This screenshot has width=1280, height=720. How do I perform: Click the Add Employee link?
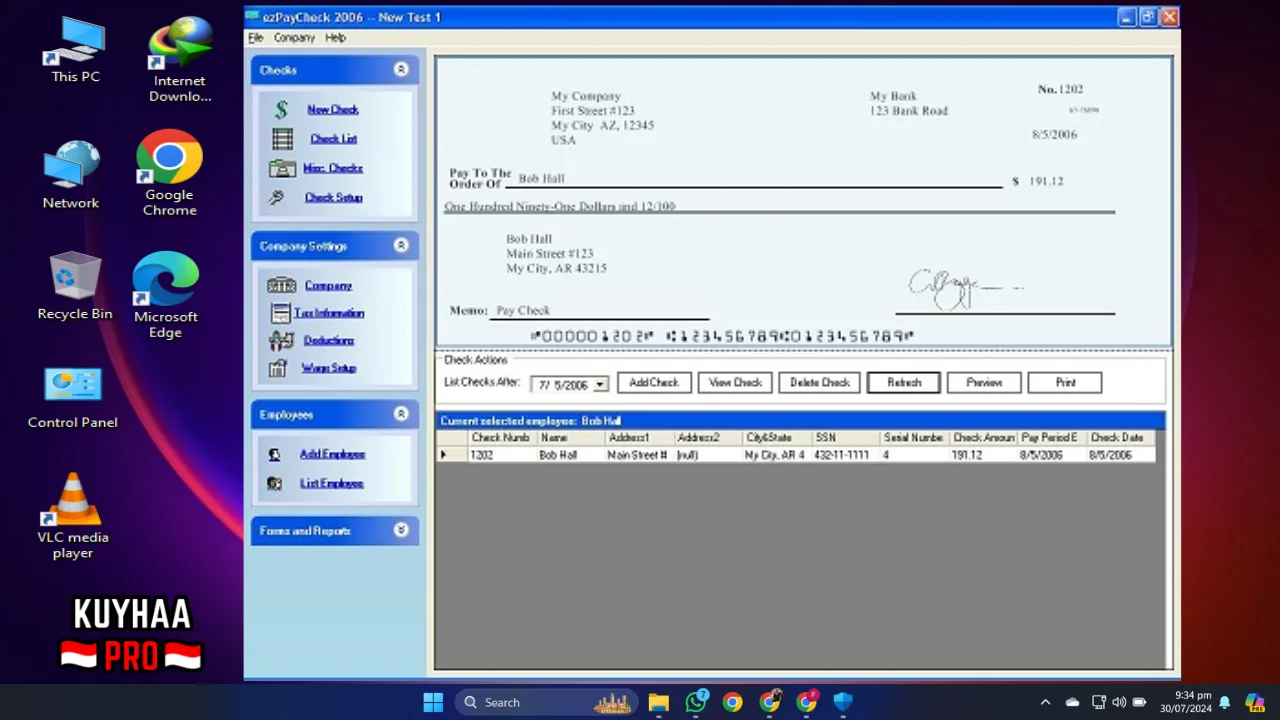coord(332,454)
